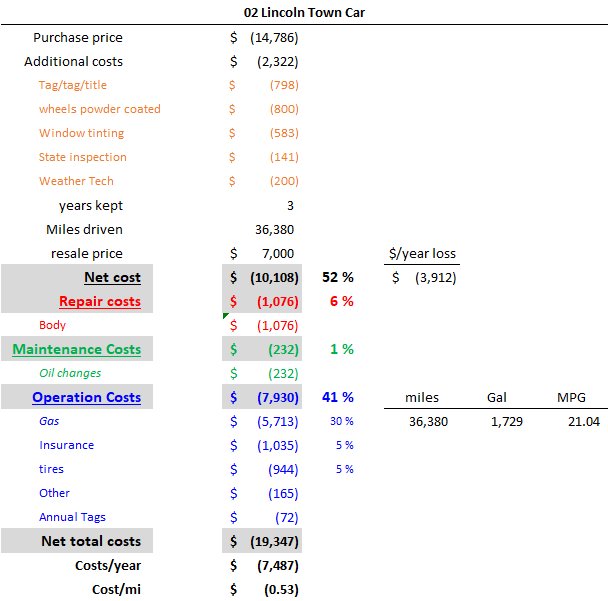608x601 pixels.
Task: Click the 'Other' row label
Action: 54,493
